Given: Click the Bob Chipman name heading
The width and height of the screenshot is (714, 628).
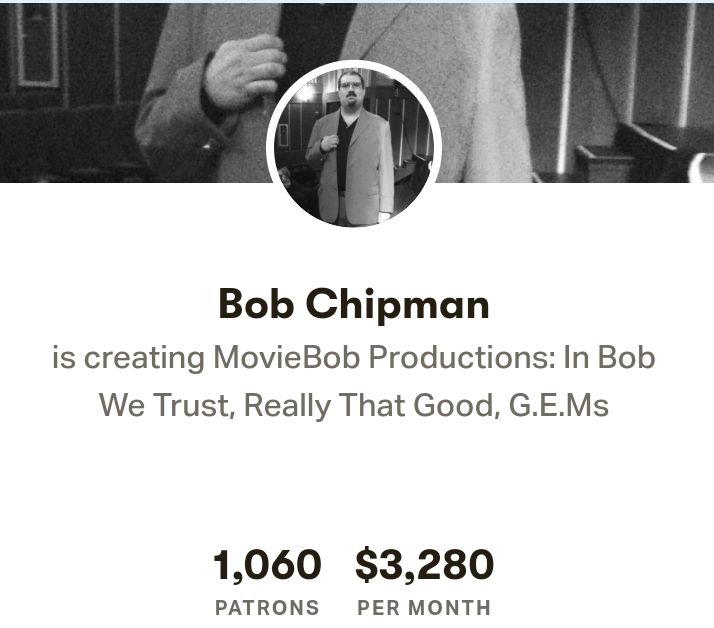Looking at the screenshot, I should [x=354, y=304].
